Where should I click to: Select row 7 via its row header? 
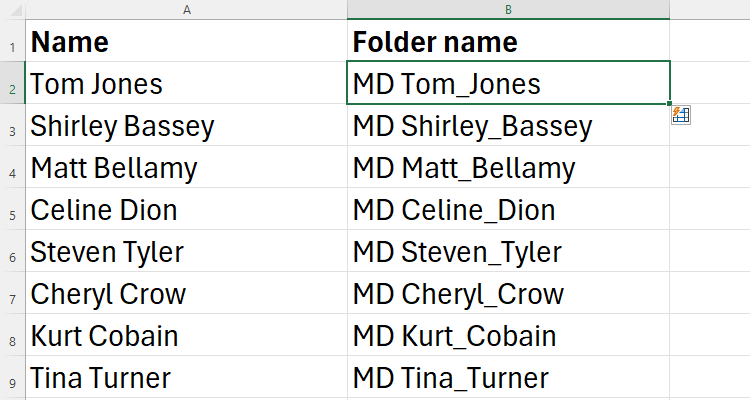pyautogui.click(x=11, y=298)
